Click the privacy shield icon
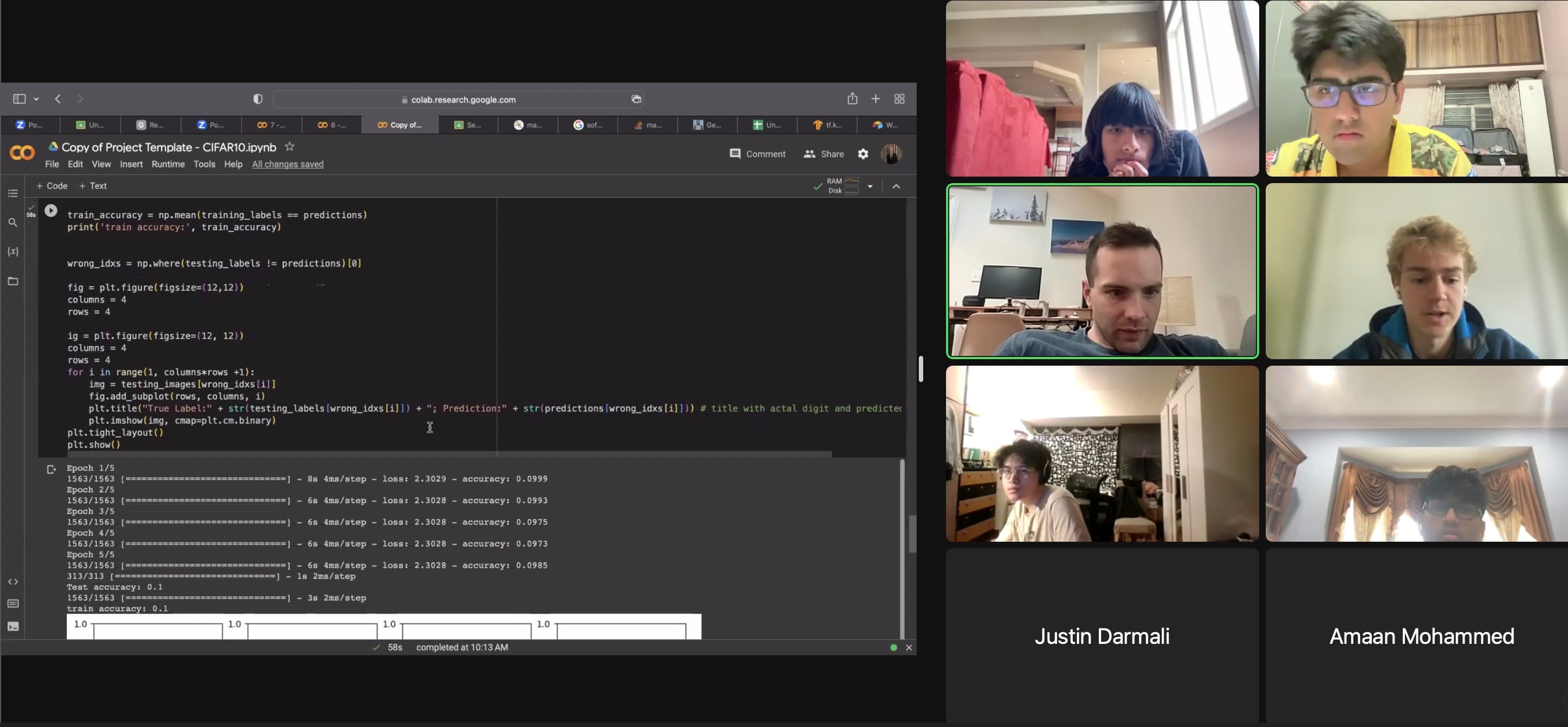1568x727 pixels. coord(258,98)
